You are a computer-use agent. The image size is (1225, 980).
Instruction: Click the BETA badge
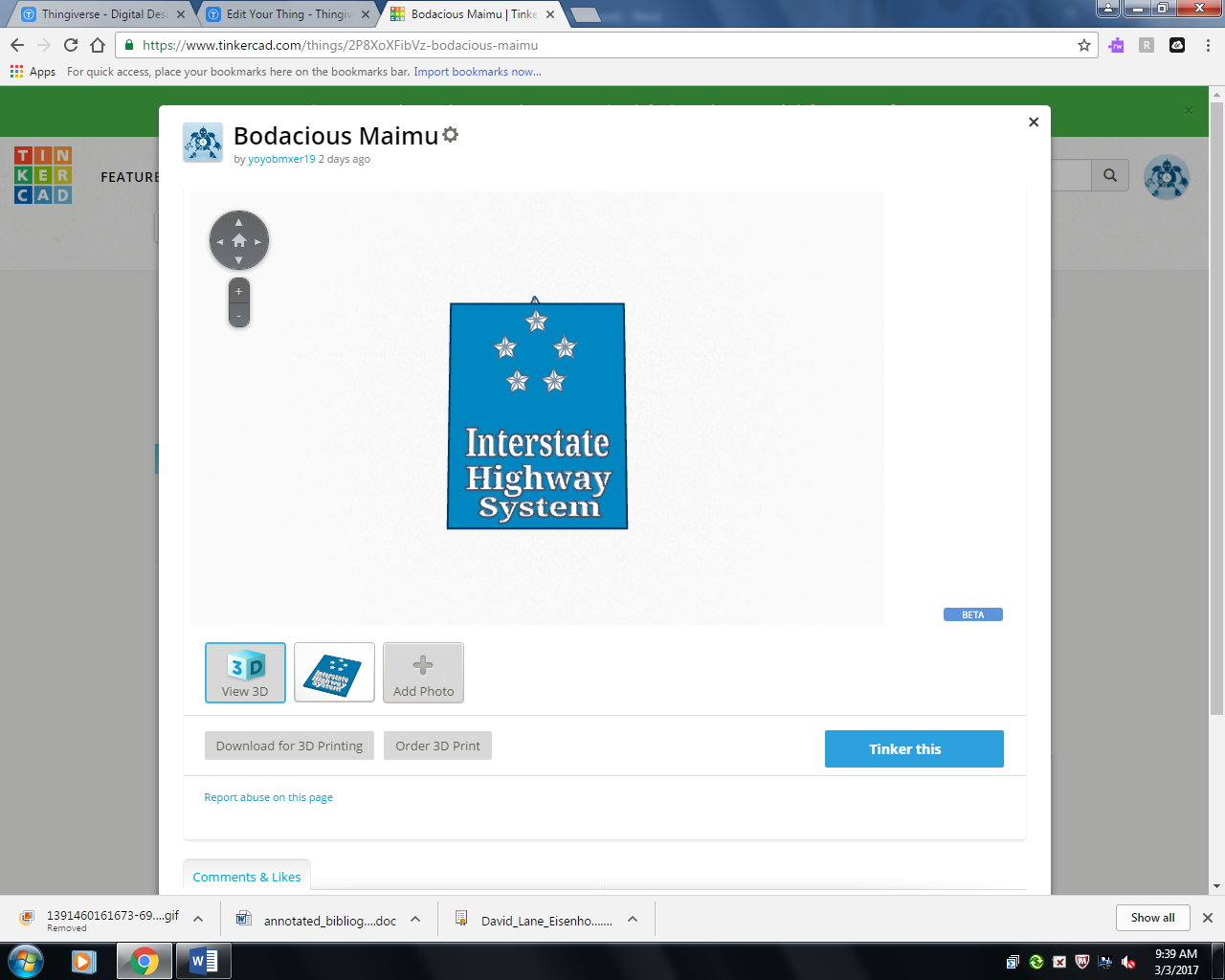point(973,614)
